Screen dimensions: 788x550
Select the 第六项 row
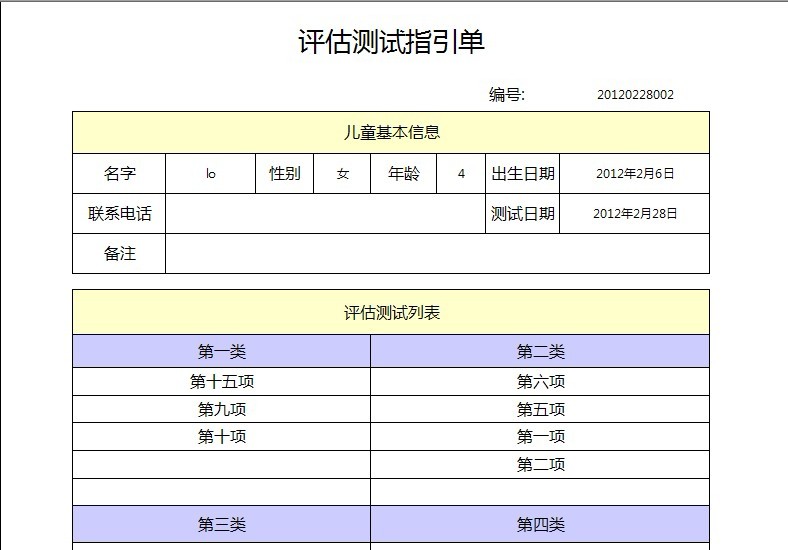pyautogui.click(x=540, y=382)
